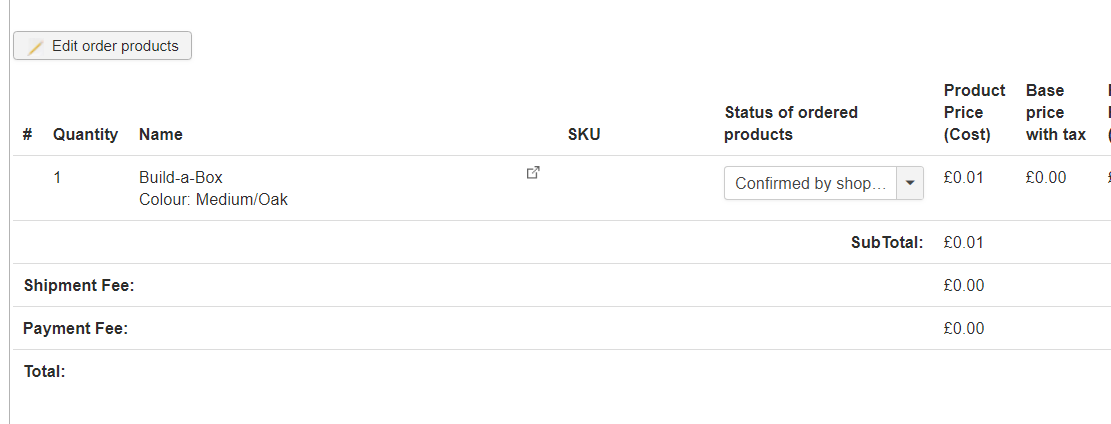The image size is (1111, 424).
Task: Click the # column header
Action: 28,134
